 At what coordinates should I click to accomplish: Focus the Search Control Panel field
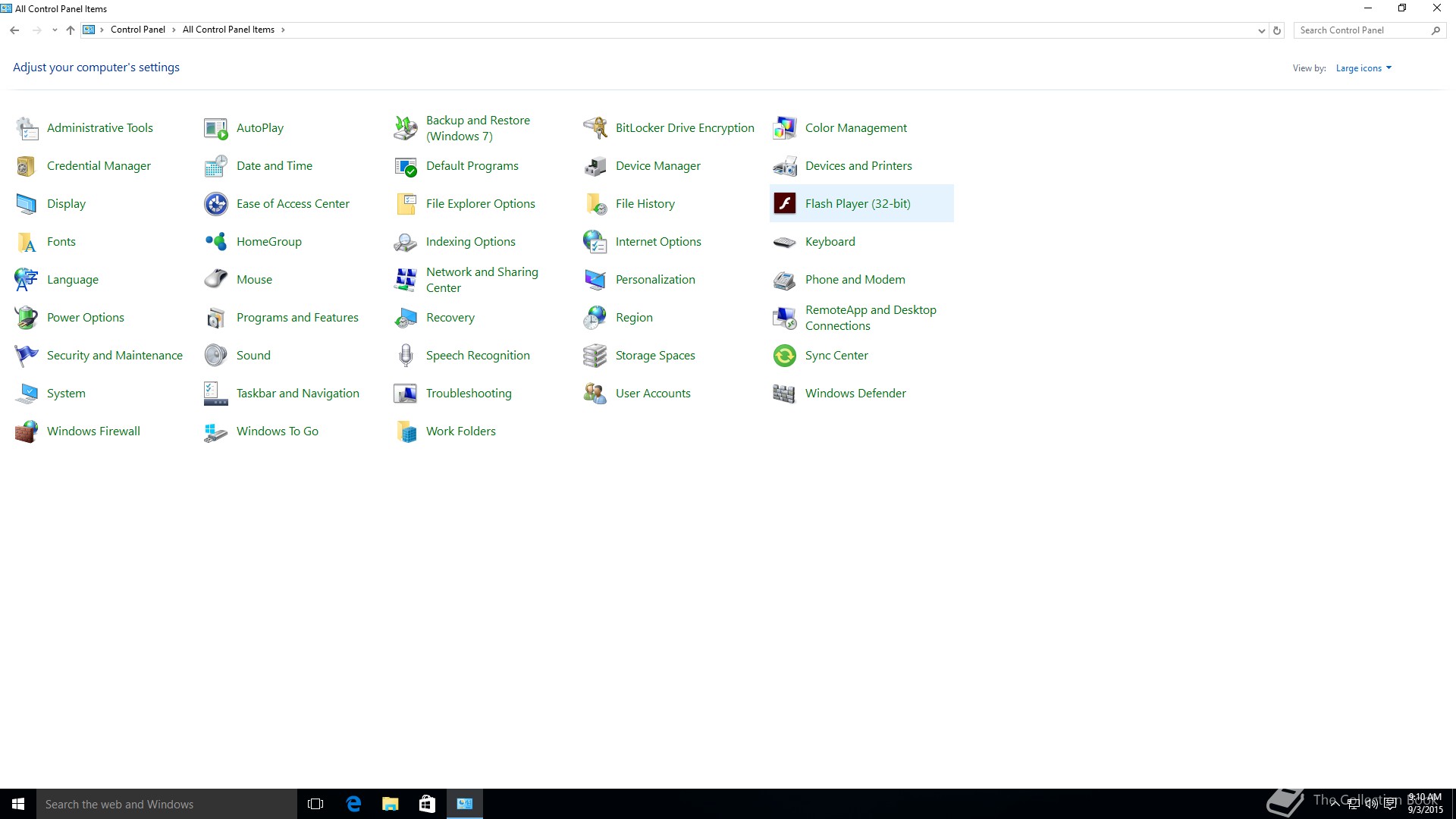(x=1369, y=30)
